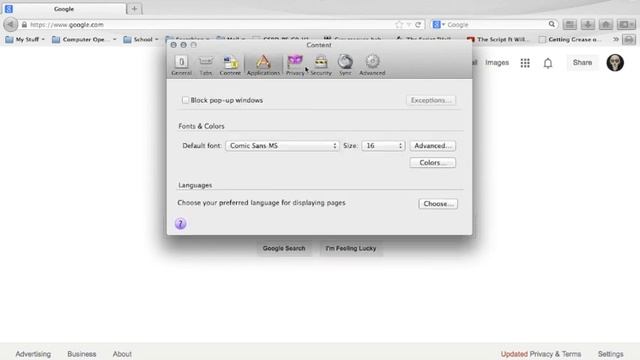The height and width of the screenshot is (360, 640).
Task: Open the Sync preferences pane
Action: tap(345, 65)
